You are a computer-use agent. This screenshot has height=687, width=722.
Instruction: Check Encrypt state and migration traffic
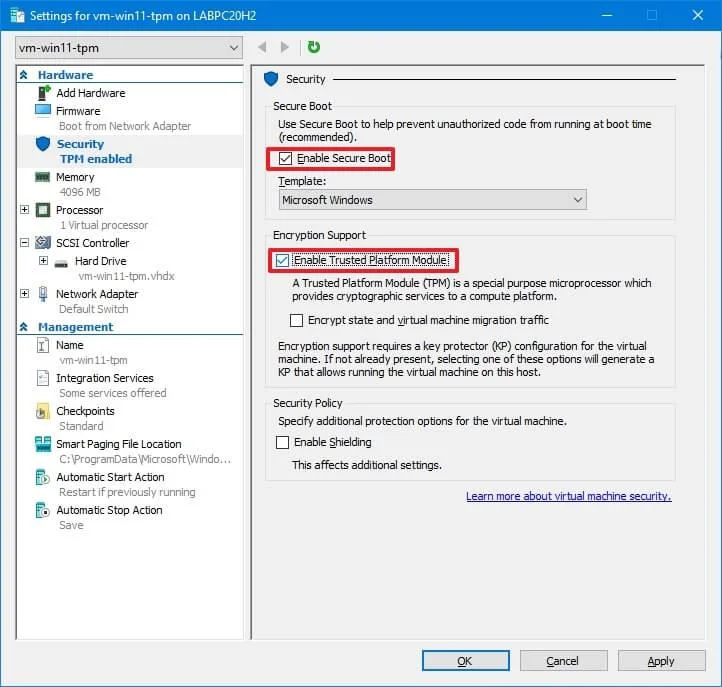coord(296,320)
